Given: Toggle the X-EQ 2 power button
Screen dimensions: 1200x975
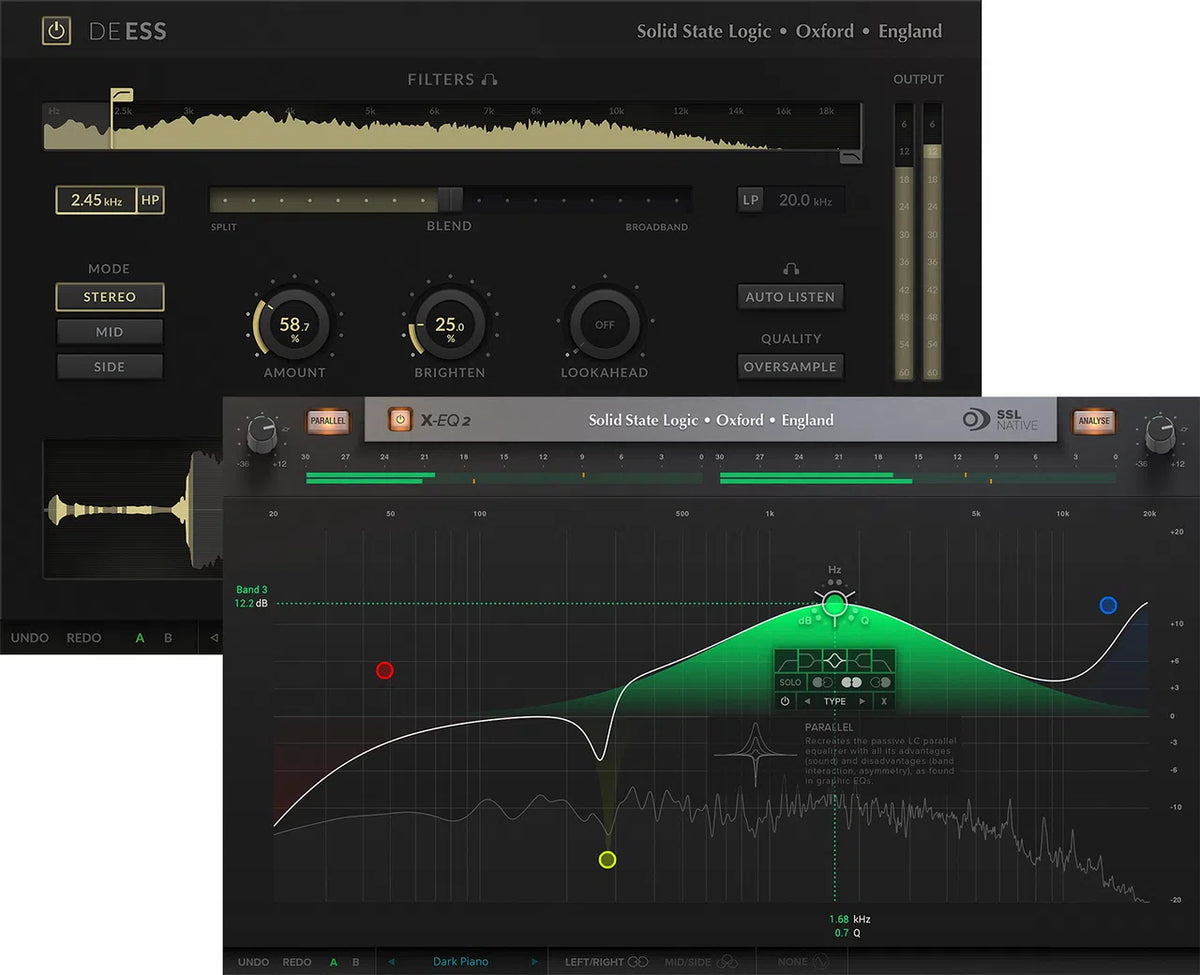Looking at the screenshot, I should click(x=398, y=420).
